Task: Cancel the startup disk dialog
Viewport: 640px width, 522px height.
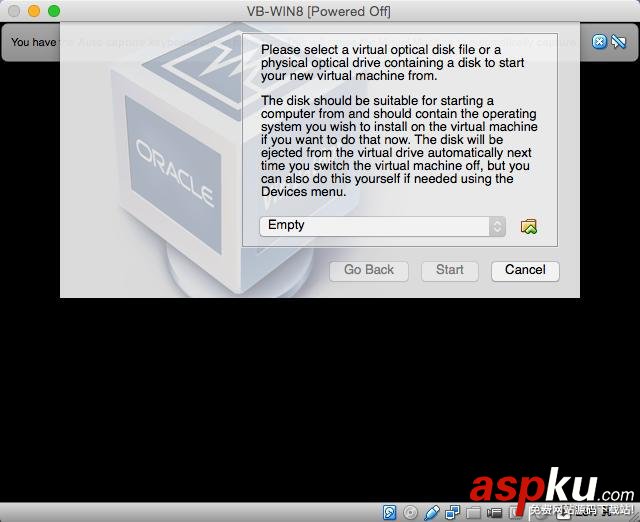Action: point(525,271)
